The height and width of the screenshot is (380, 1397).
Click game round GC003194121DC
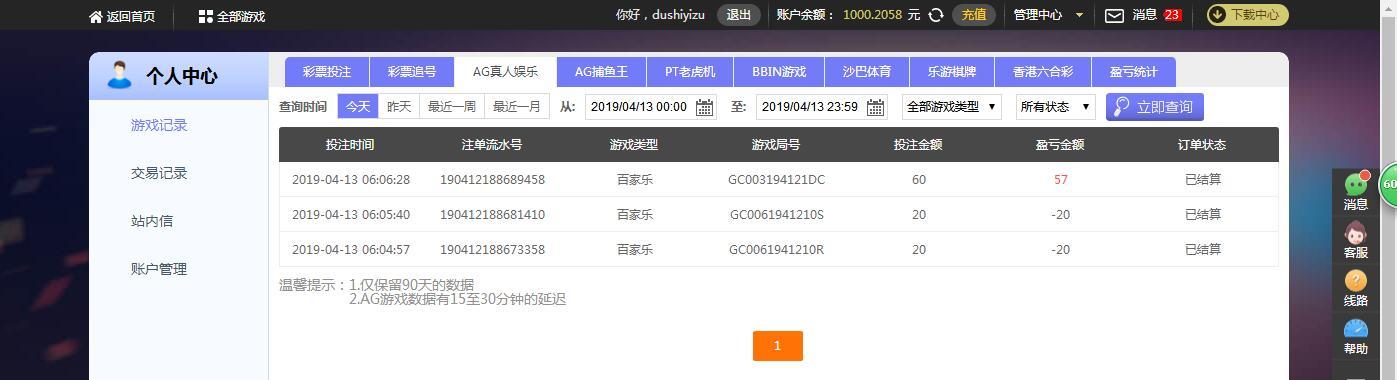tap(776, 180)
